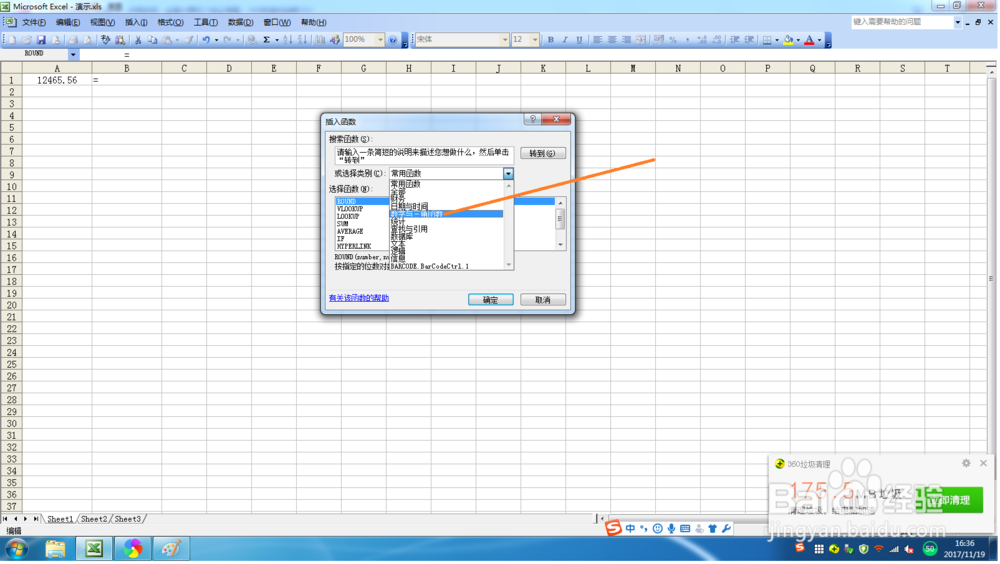This screenshot has width=1000, height=564.
Task: Sort descending with the Z-A icon
Action: (302, 40)
